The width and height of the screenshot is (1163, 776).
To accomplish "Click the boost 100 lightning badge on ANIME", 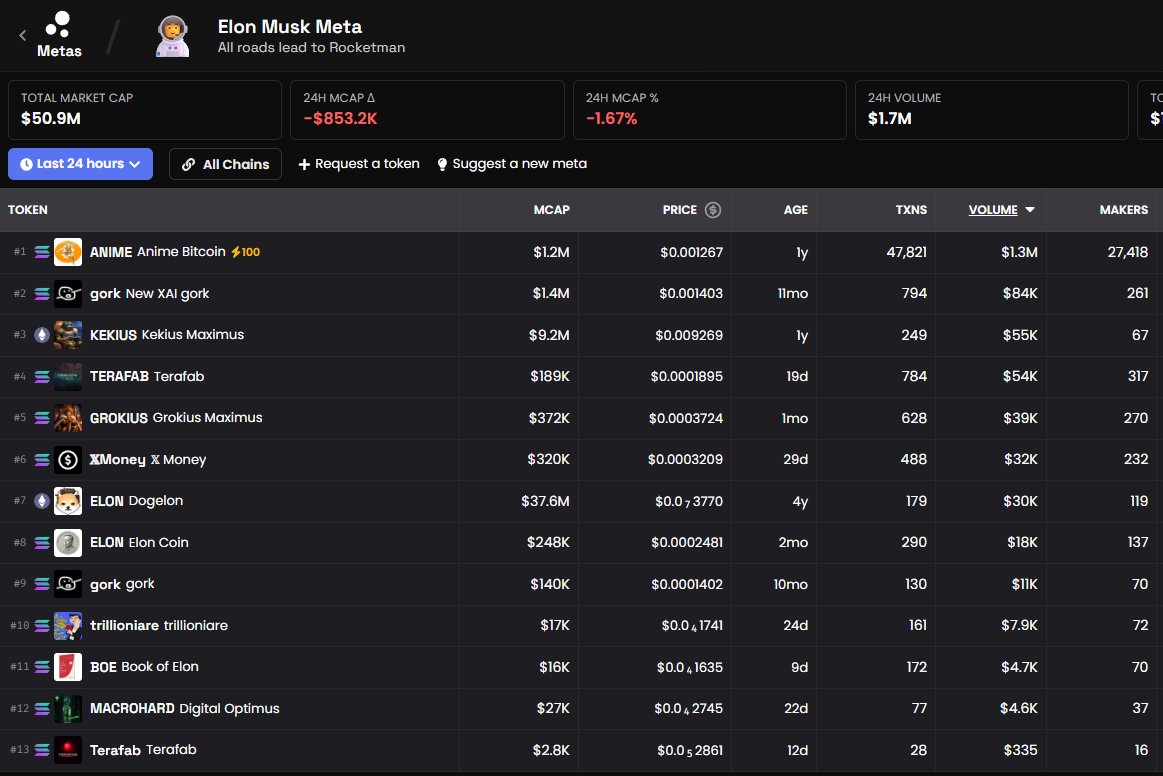I will (x=246, y=252).
